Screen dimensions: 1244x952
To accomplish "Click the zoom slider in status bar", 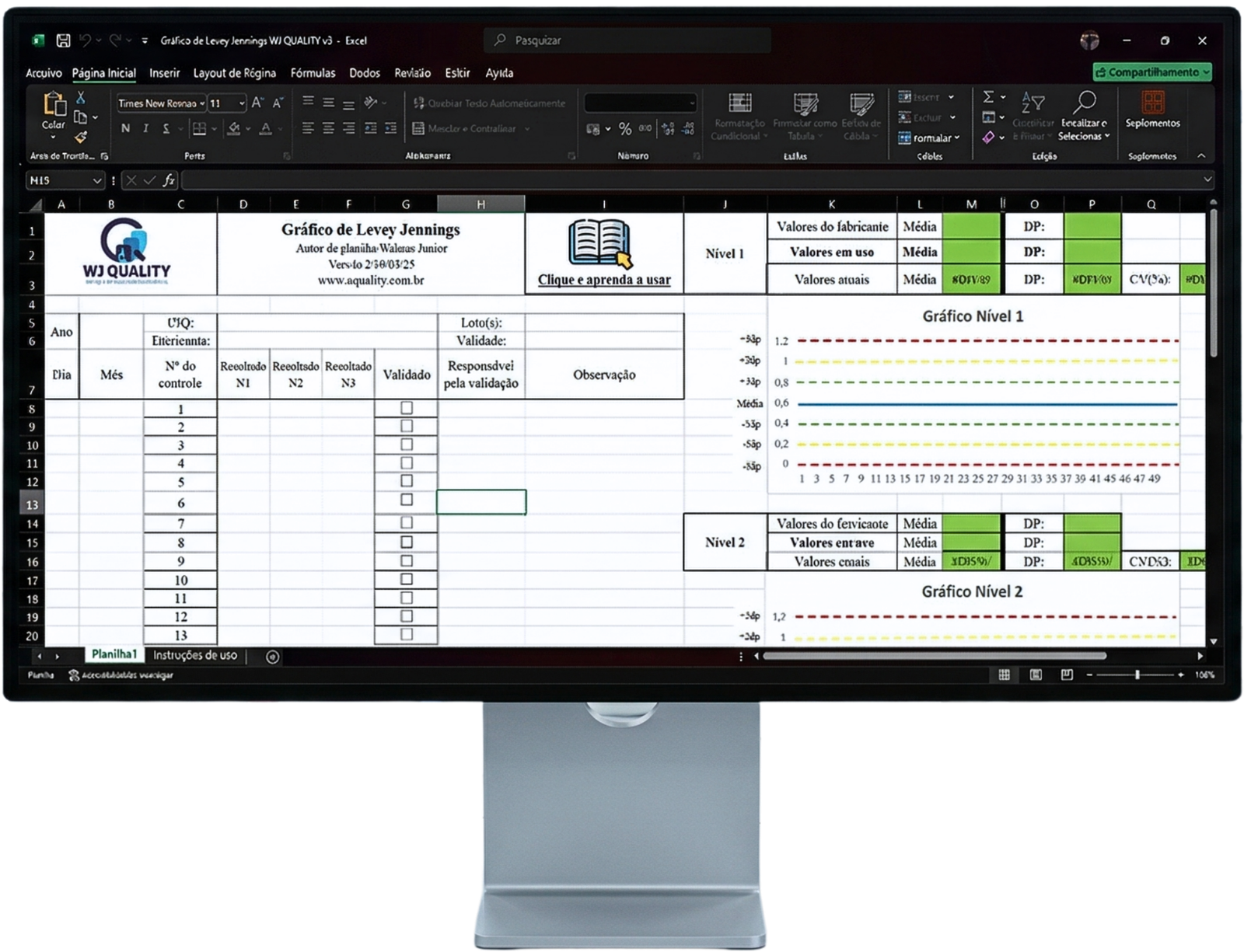I will coord(1137,675).
